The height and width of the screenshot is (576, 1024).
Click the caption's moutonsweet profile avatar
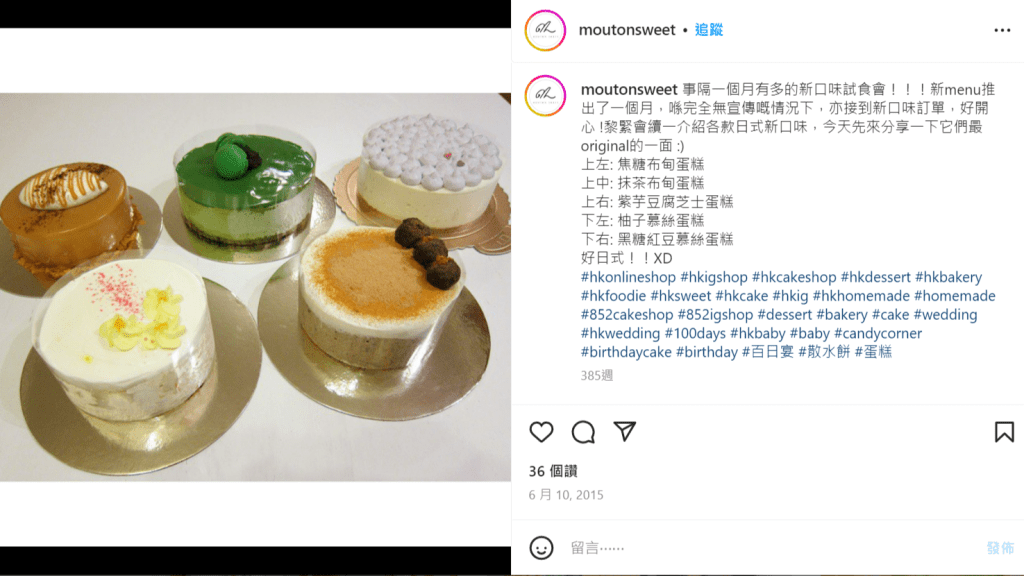545,96
